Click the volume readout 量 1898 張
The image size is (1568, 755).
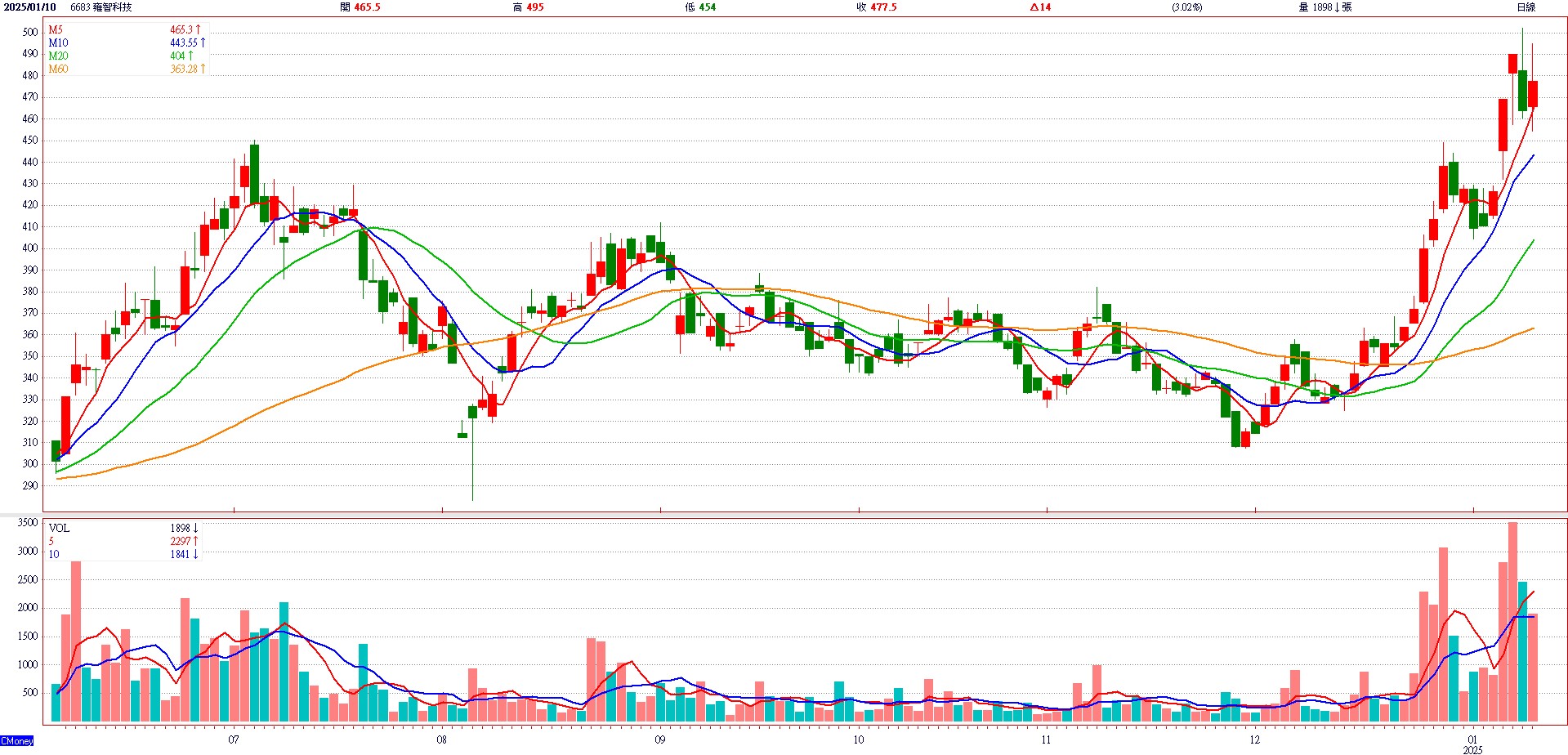coord(1325,7)
